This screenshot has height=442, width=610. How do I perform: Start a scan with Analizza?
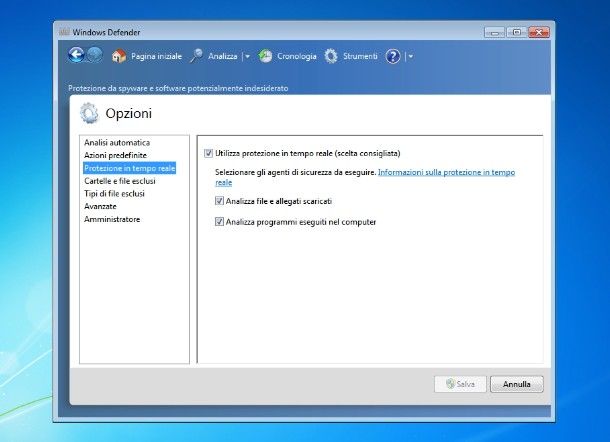coord(223,56)
